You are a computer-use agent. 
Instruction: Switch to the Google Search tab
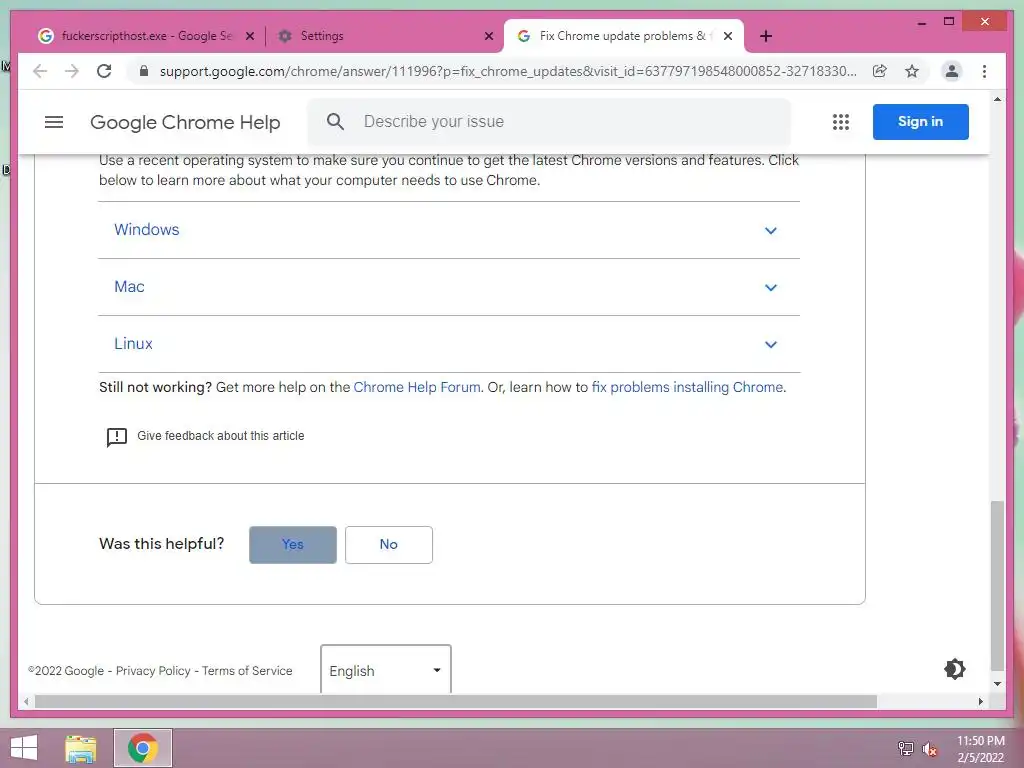pyautogui.click(x=145, y=36)
